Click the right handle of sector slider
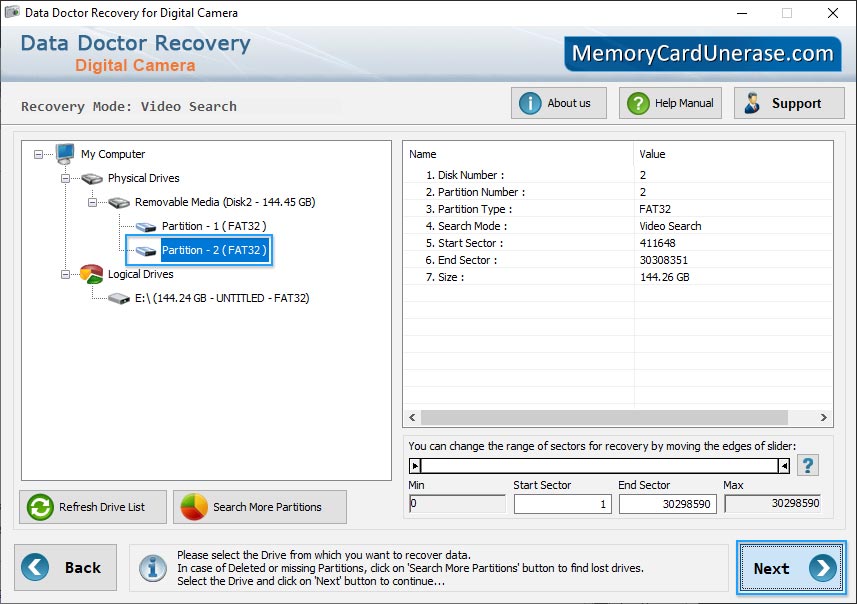857x604 pixels. pos(784,466)
